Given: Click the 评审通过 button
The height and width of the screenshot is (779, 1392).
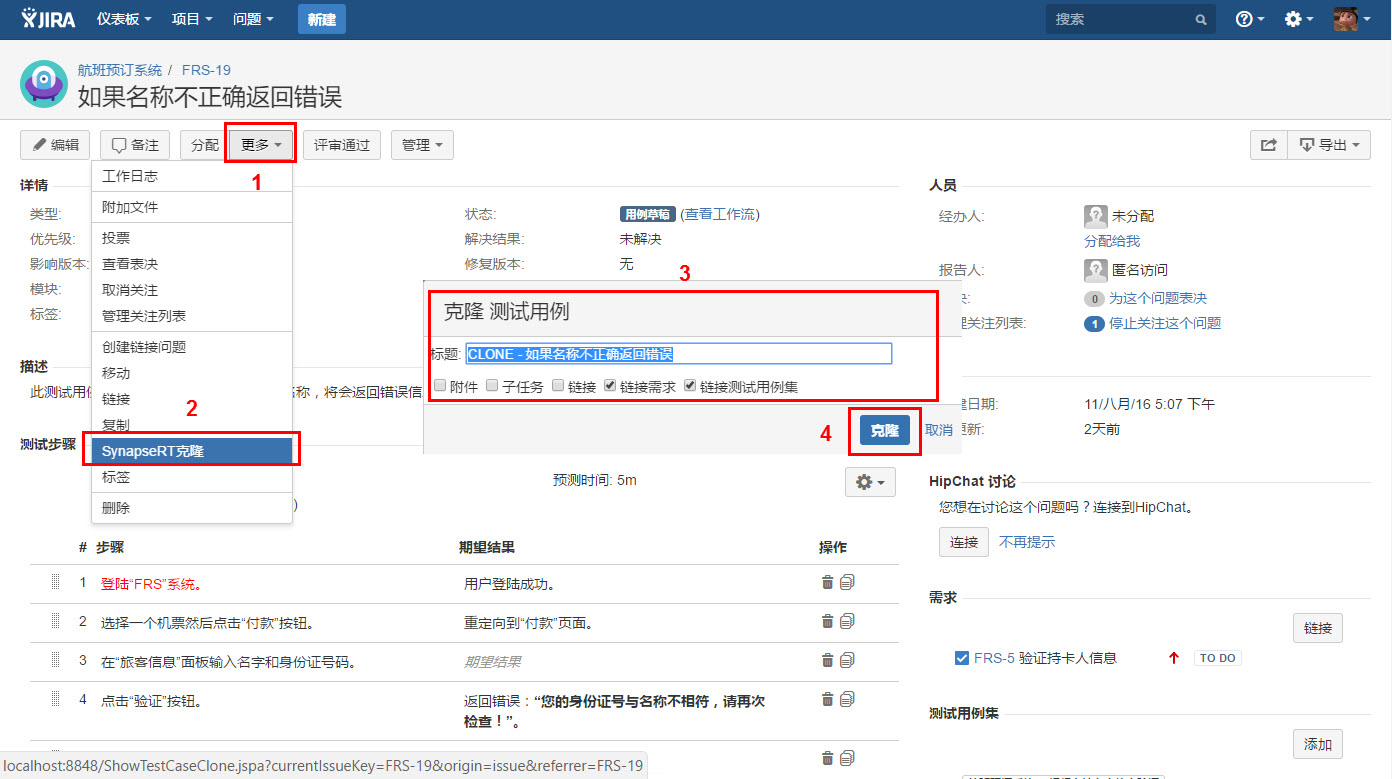Looking at the screenshot, I should click(x=342, y=145).
